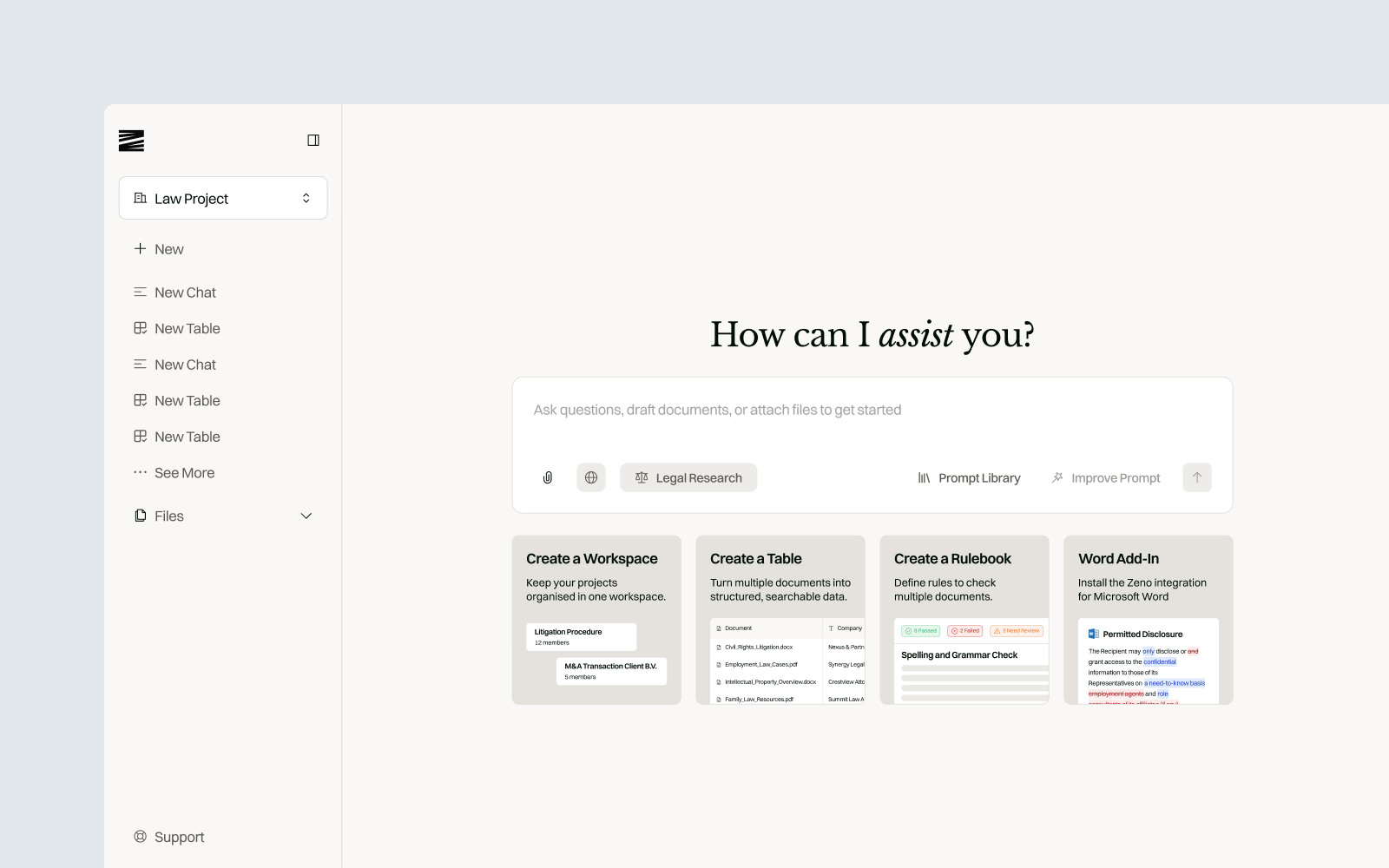Click the Permitted Disclosure heading text
Viewport: 1389px width, 868px height.
tap(1142, 634)
